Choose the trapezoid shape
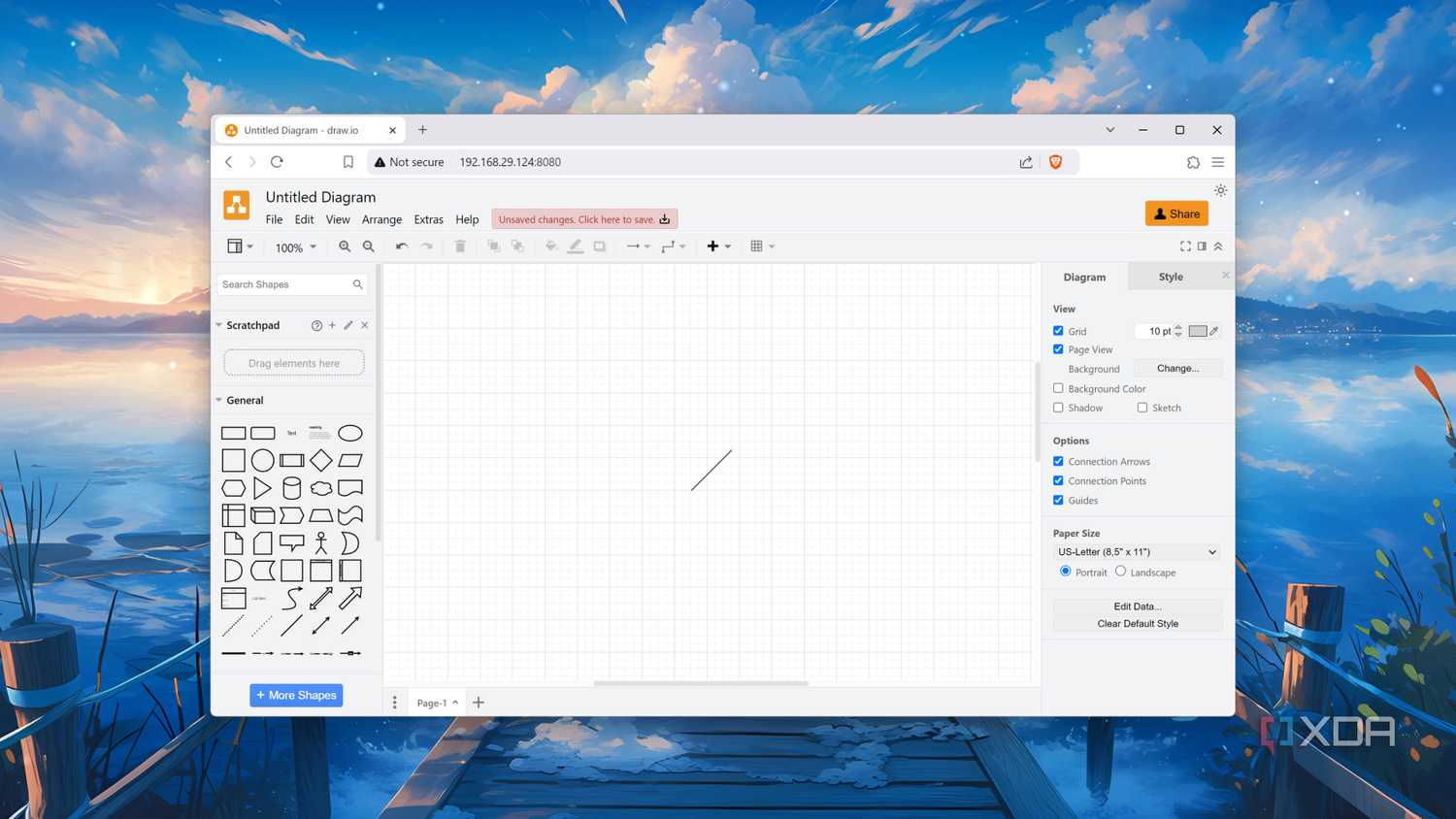Screen dimensions: 1456x819 tap(321, 515)
